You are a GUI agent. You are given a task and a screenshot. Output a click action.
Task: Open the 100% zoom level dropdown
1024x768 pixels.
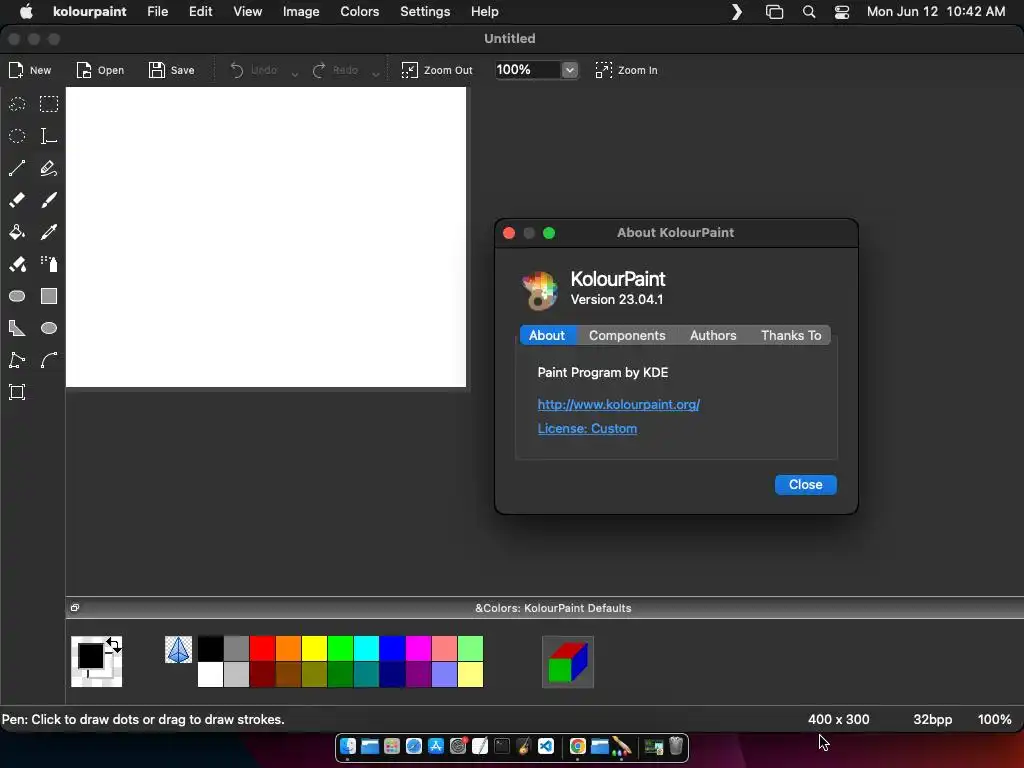coord(569,70)
